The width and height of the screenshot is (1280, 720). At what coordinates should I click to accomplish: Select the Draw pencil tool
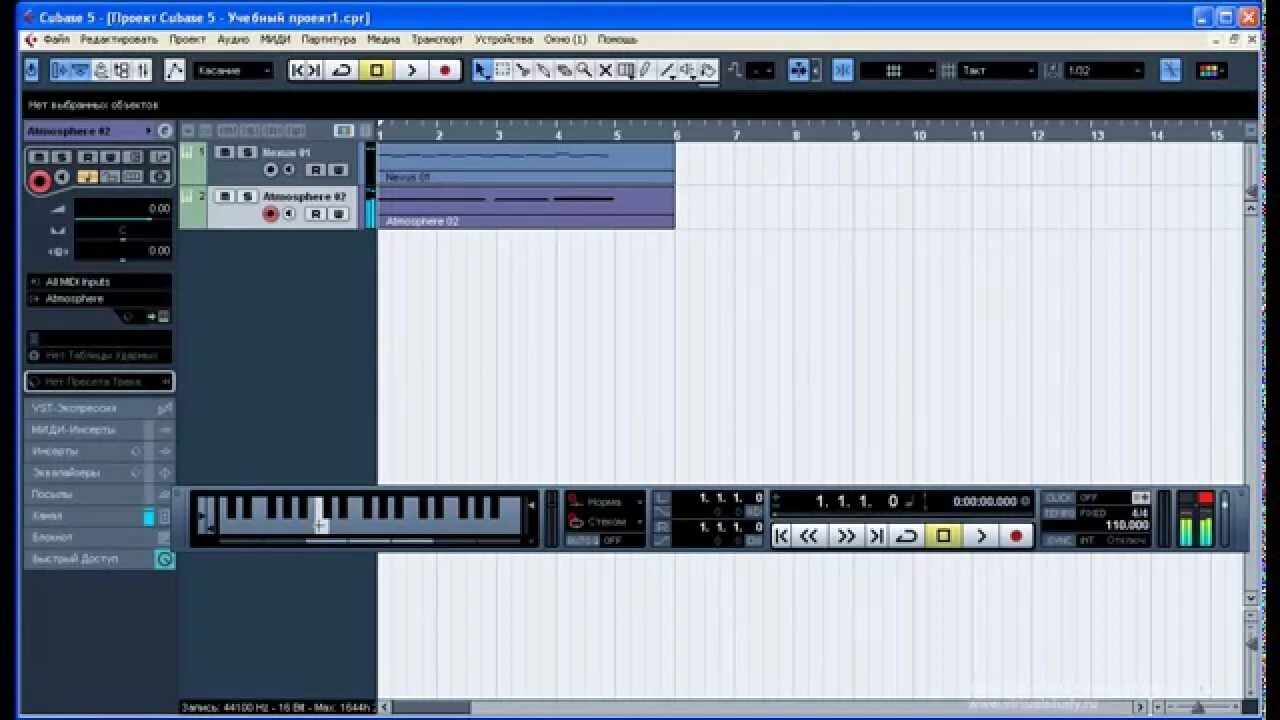(x=646, y=70)
